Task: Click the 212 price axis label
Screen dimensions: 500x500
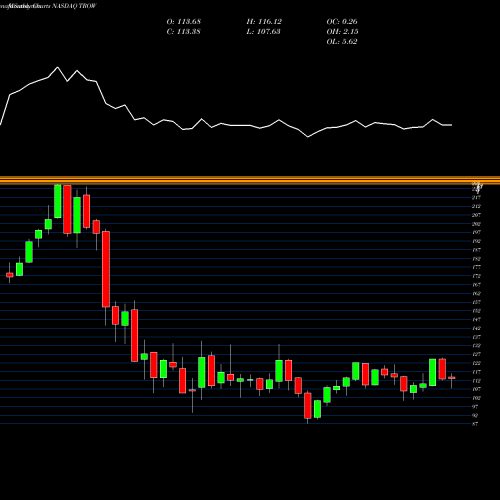Action: pos(476,206)
